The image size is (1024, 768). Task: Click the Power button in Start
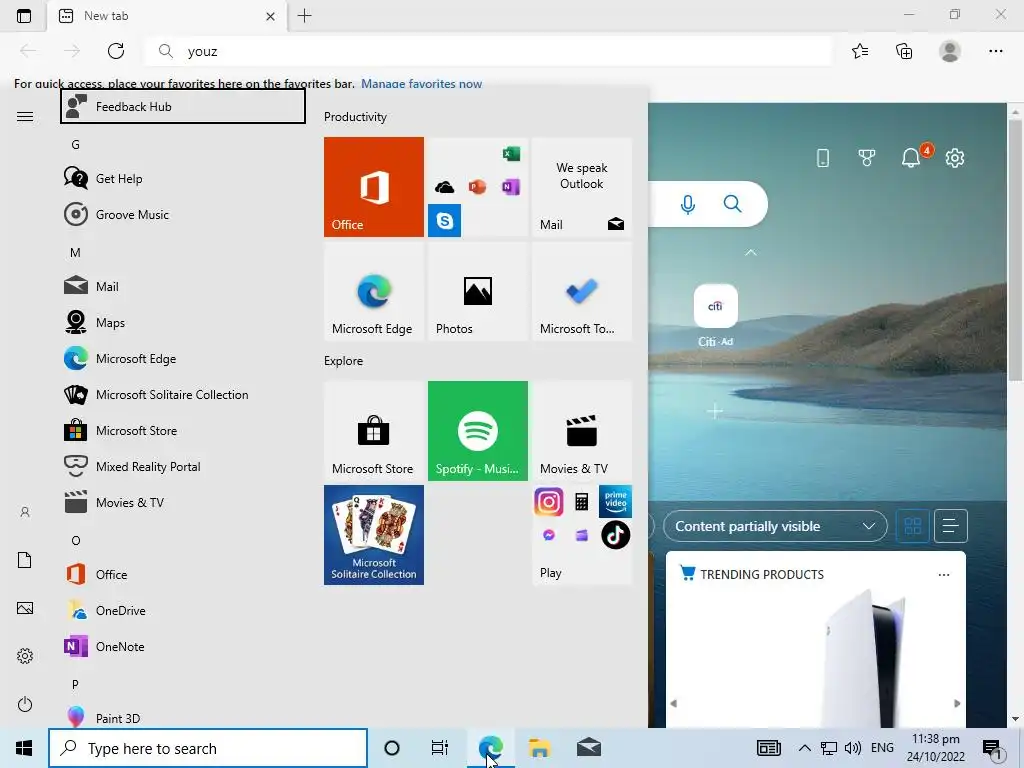coord(25,704)
